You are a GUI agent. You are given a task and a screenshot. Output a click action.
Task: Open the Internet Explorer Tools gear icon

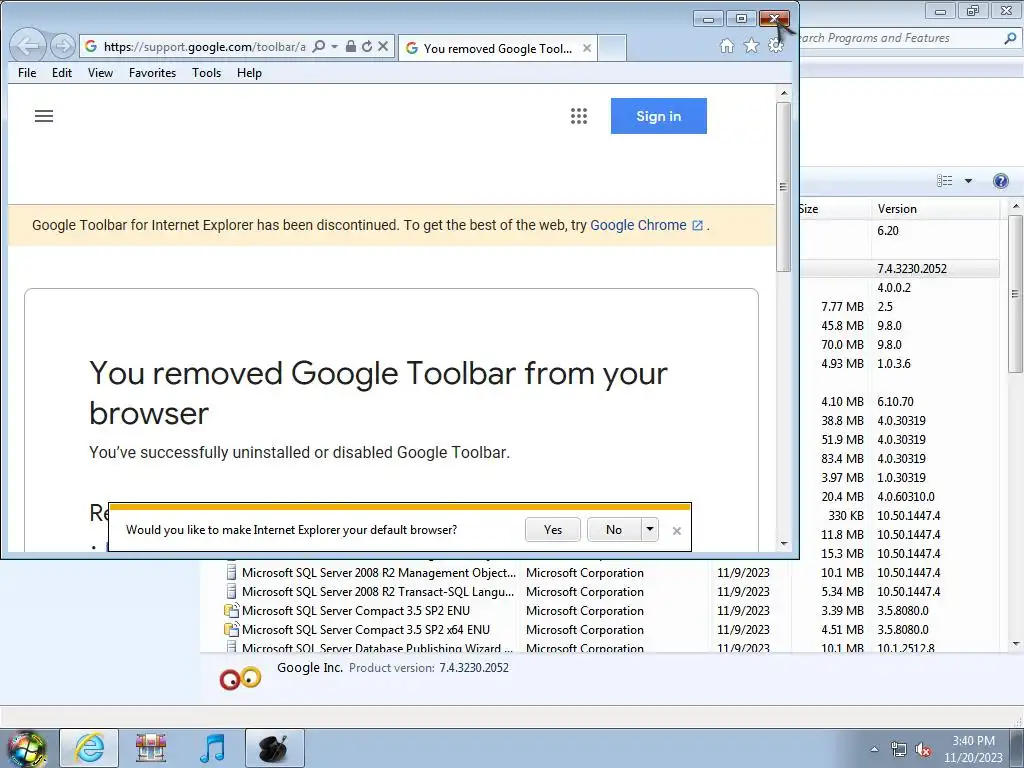(776, 46)
